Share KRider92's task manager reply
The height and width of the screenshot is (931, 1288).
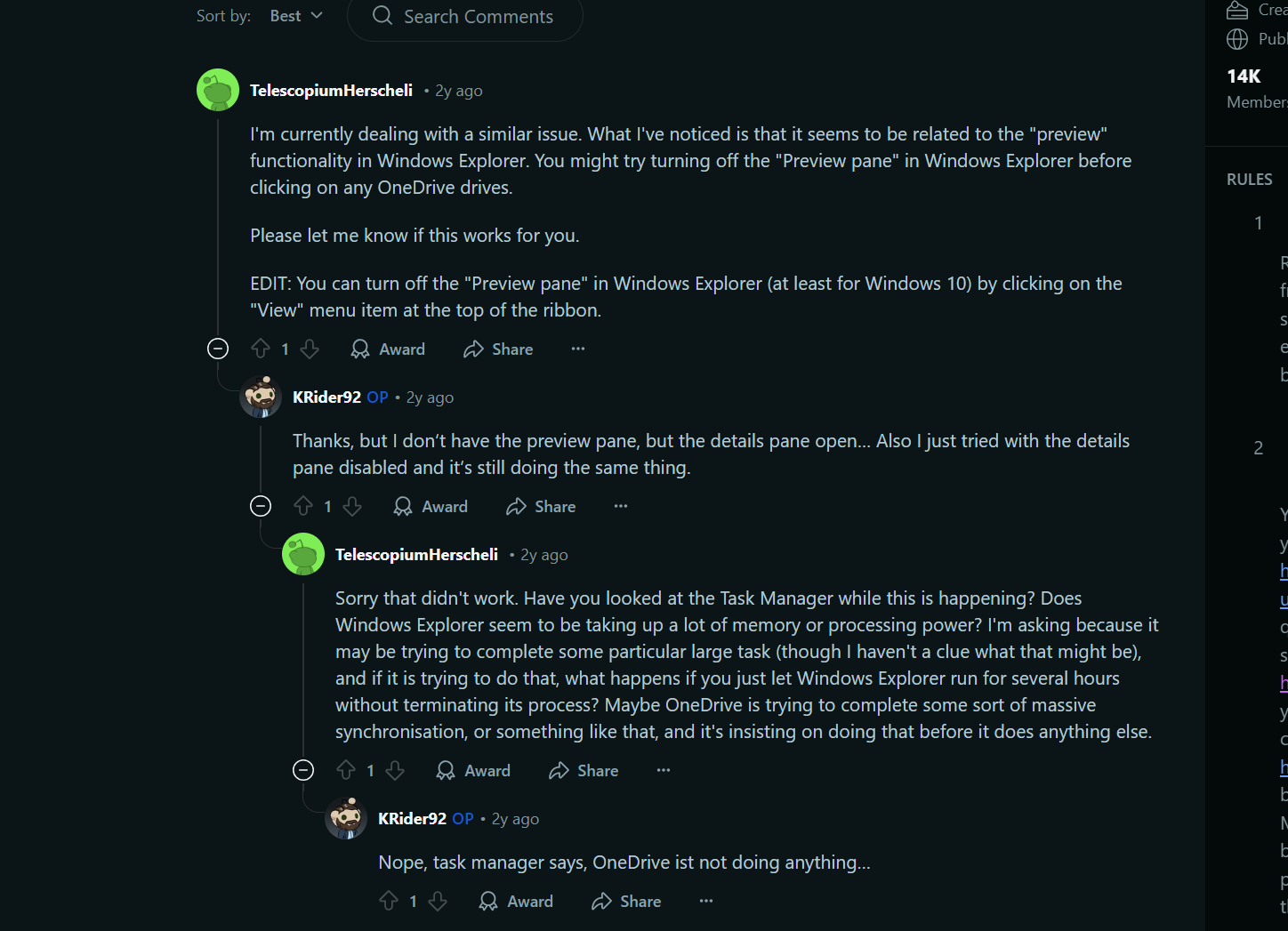click(x=626, y=901)
